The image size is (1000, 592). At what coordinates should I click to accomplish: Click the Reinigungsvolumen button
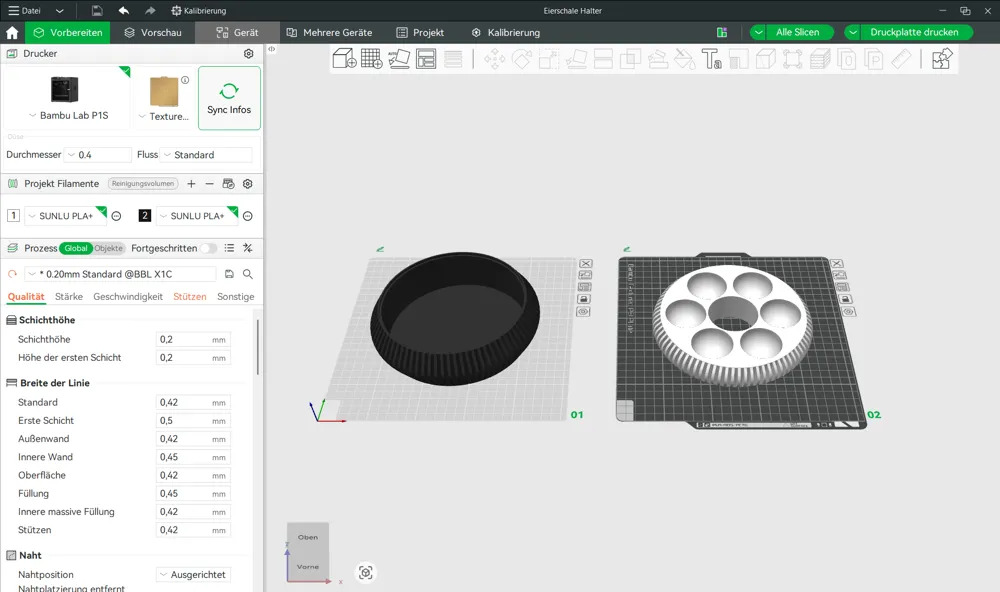tap(143, 184)
